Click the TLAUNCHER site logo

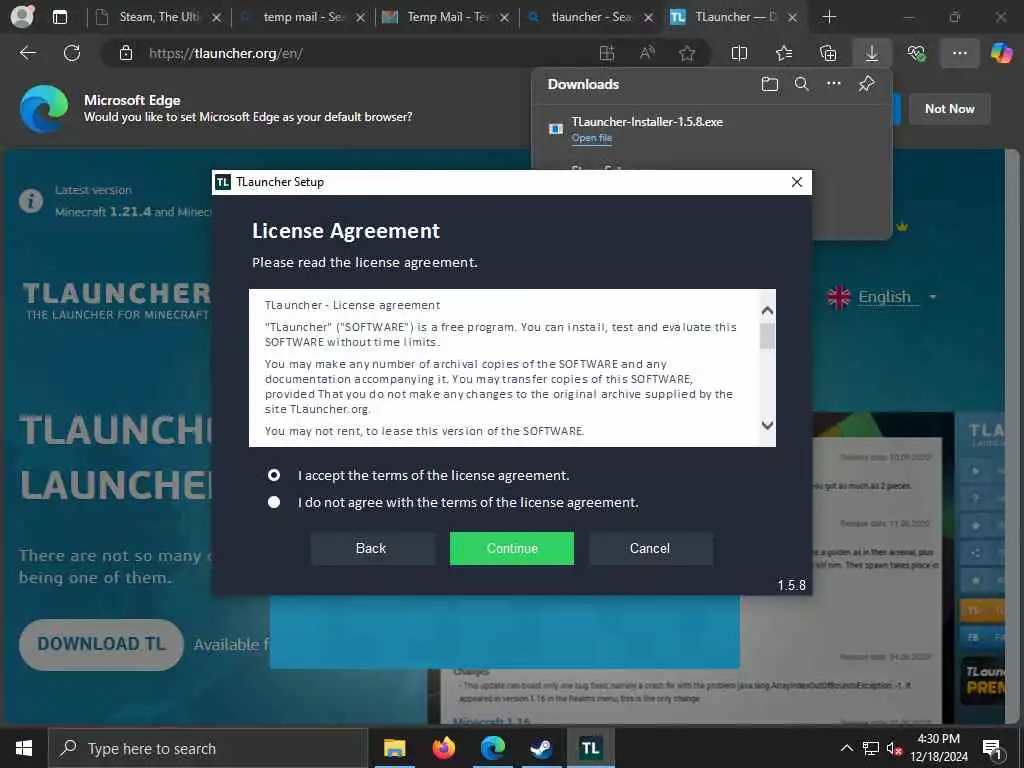(x=116, y=300)
